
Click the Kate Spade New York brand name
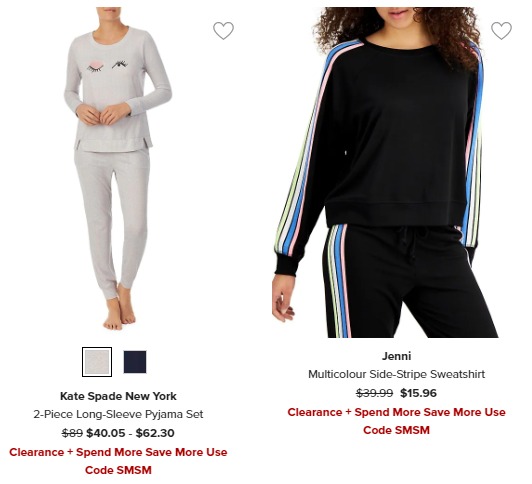tap(118, 396)
